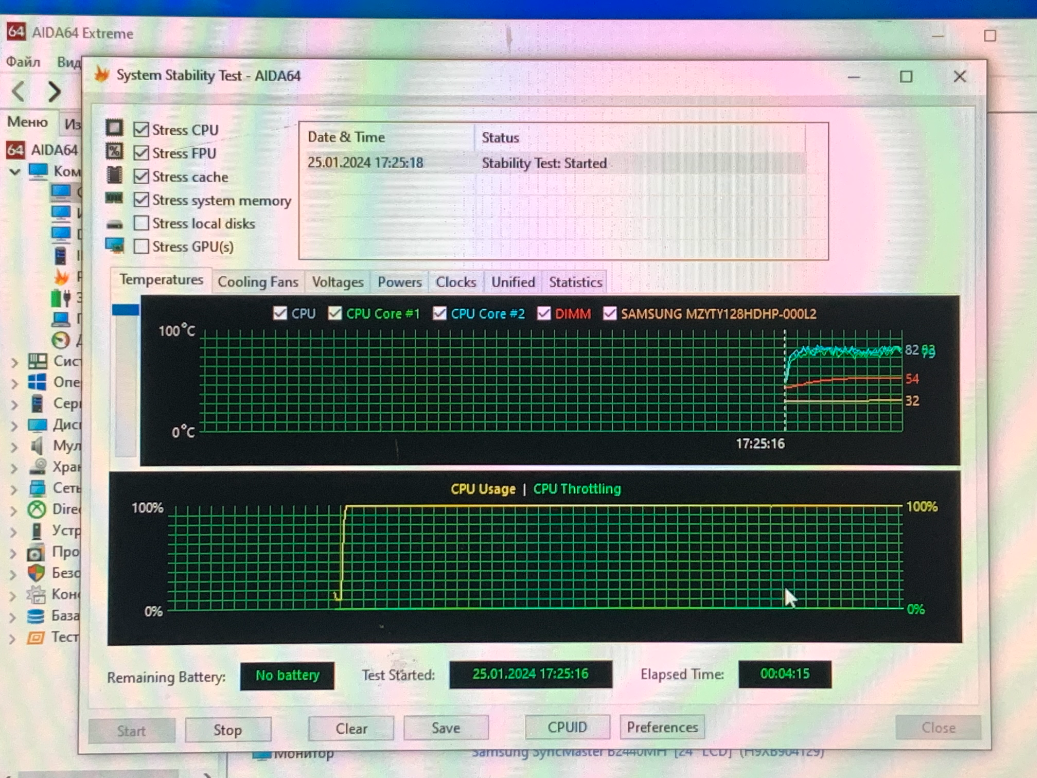Enable Stress local disks checkbox
1037x778 pixels.
coord(141,223)
